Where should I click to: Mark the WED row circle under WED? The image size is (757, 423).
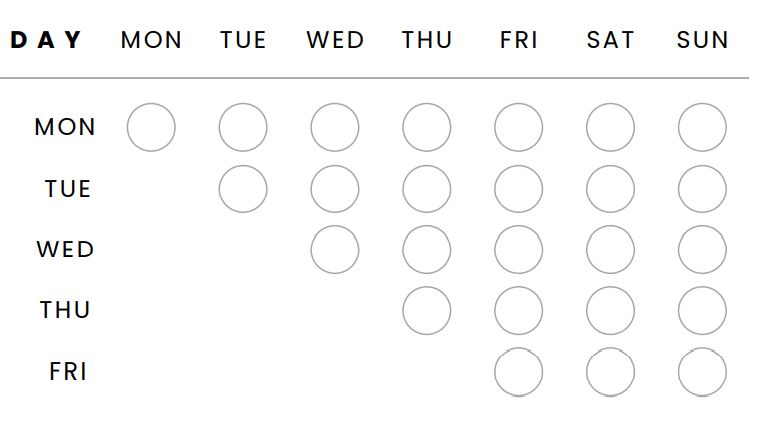[x=335, y=250]
